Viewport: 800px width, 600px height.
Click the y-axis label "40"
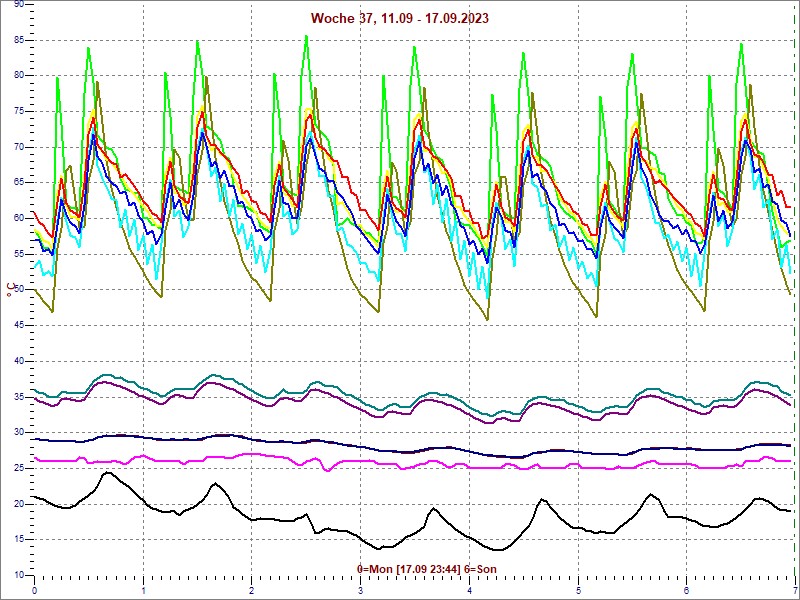pos(19,361)
